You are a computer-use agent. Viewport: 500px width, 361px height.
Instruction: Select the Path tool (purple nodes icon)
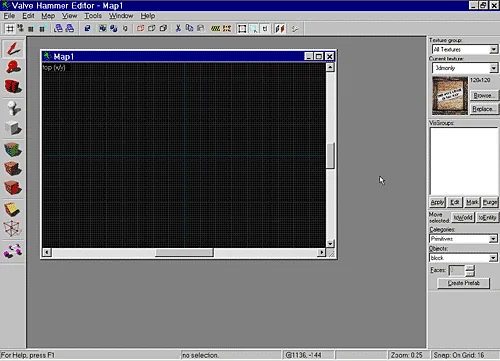[13, 251]
